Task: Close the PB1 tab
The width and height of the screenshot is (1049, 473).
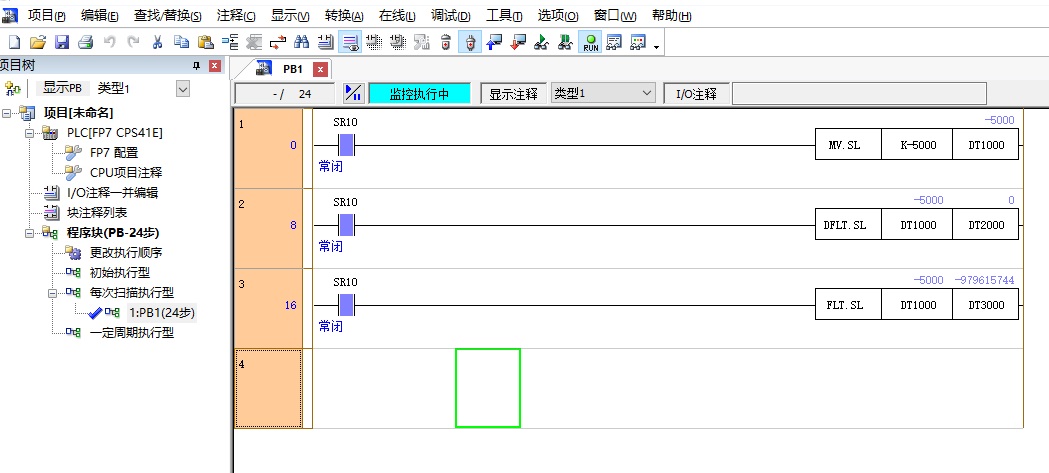Action: pyautogui.click(x=320, y=69)
